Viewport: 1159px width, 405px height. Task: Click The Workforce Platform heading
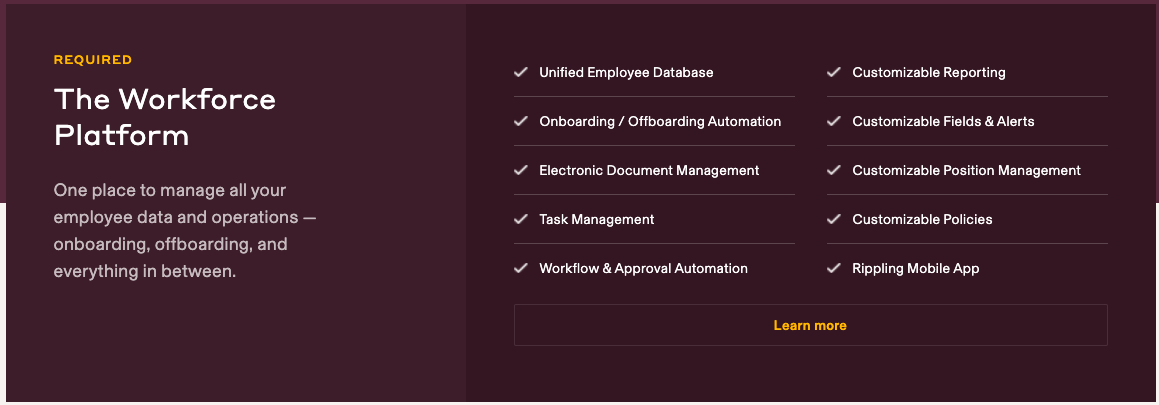coord(165,116)
